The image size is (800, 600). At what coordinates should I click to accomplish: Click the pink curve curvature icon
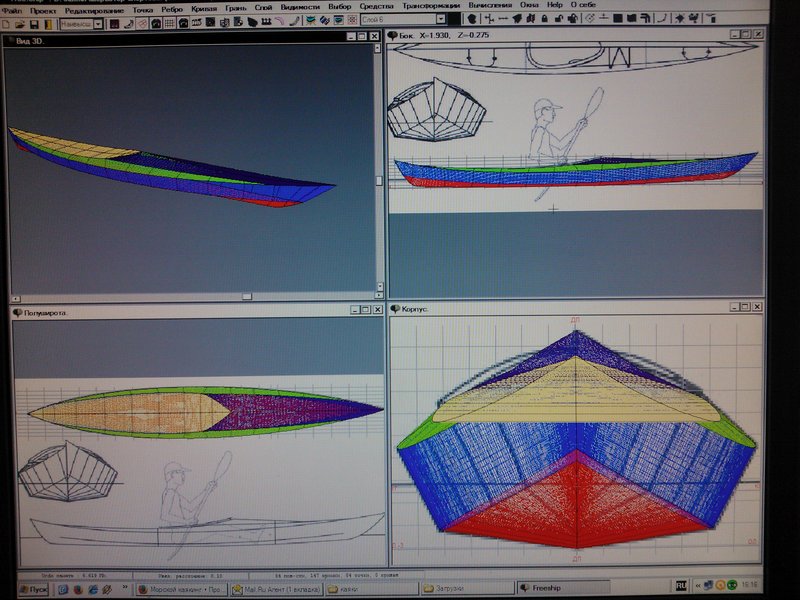tap(280, 21)
